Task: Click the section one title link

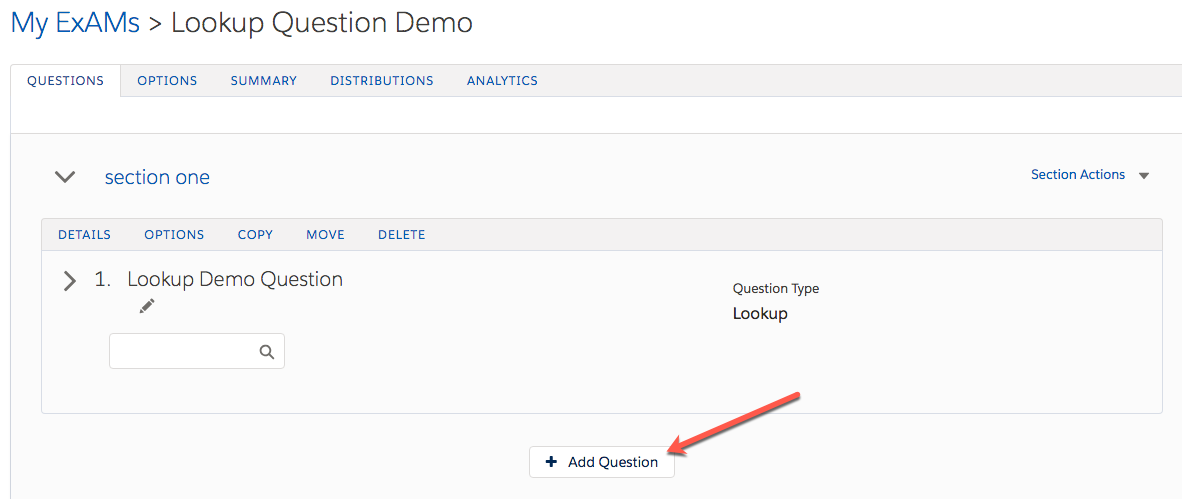Action: pos(157,178)
